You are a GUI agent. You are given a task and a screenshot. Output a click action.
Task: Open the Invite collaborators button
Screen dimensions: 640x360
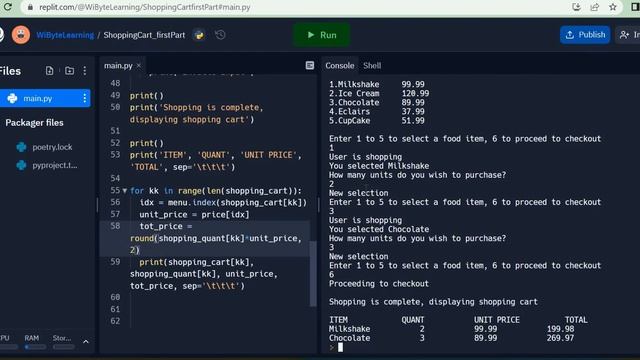[629, 35]
